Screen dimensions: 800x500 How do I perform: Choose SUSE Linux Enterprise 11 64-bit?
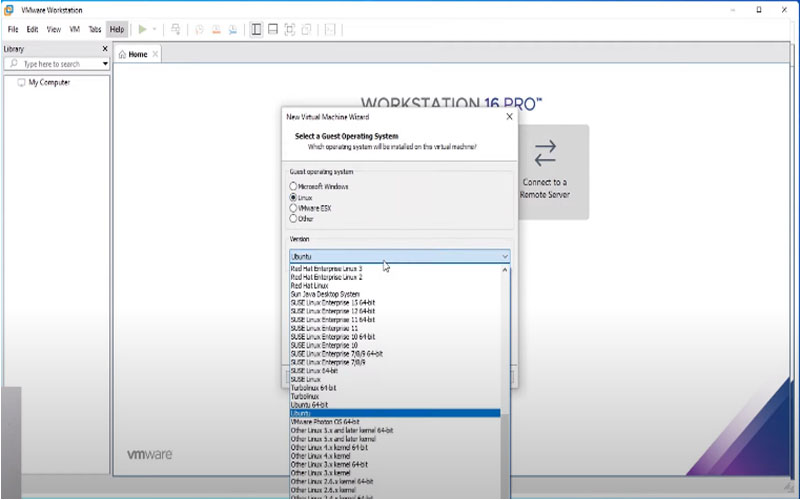pos(395,319)
